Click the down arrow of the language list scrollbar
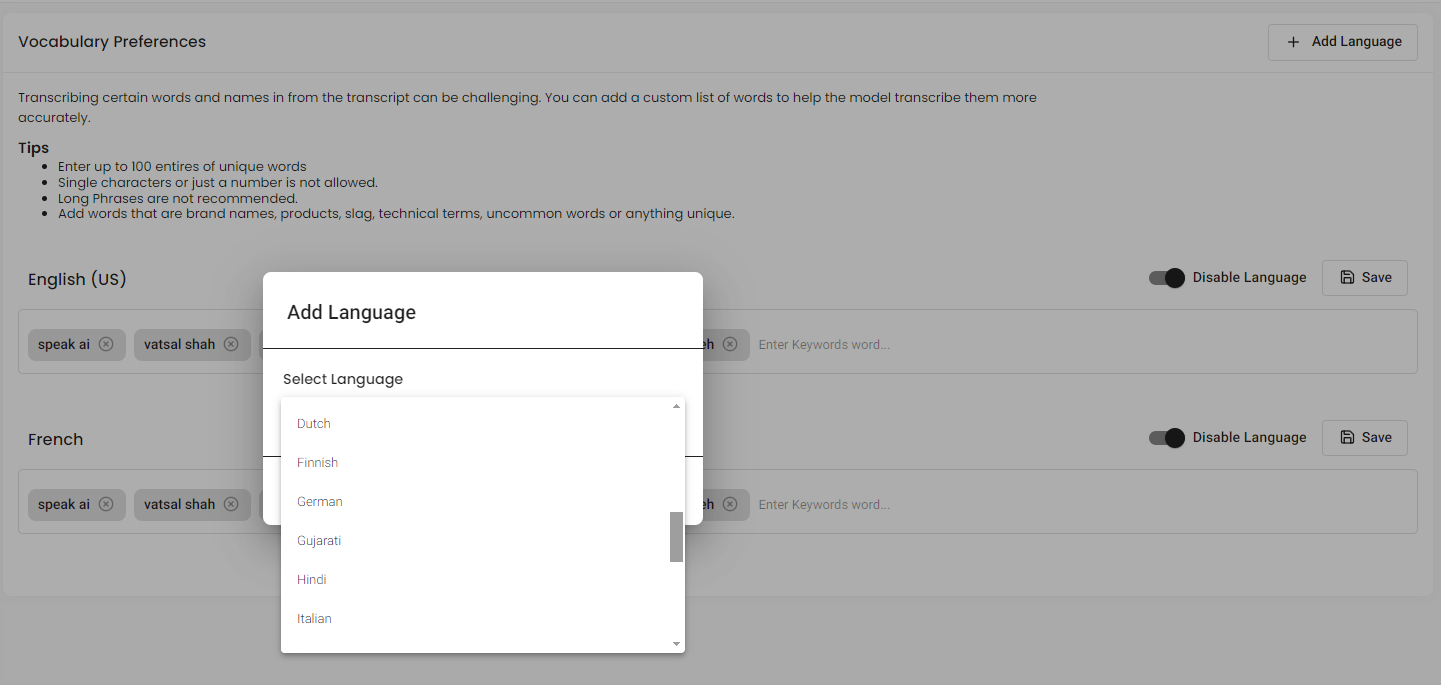Viewport: 1441px width, 685px height. coord(676,644)
